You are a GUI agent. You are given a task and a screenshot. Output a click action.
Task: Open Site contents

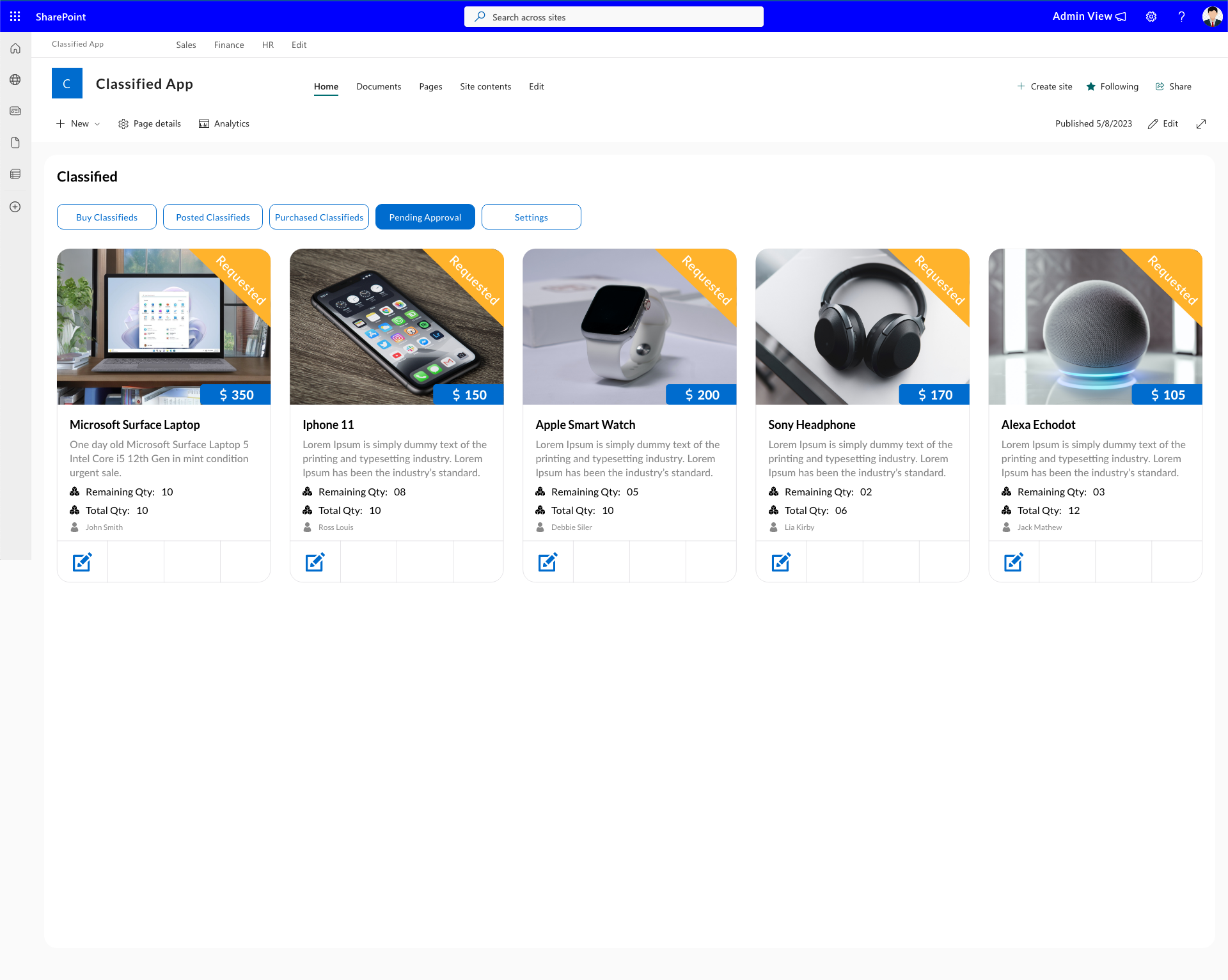pyautogui.click(x=485, y=86)
